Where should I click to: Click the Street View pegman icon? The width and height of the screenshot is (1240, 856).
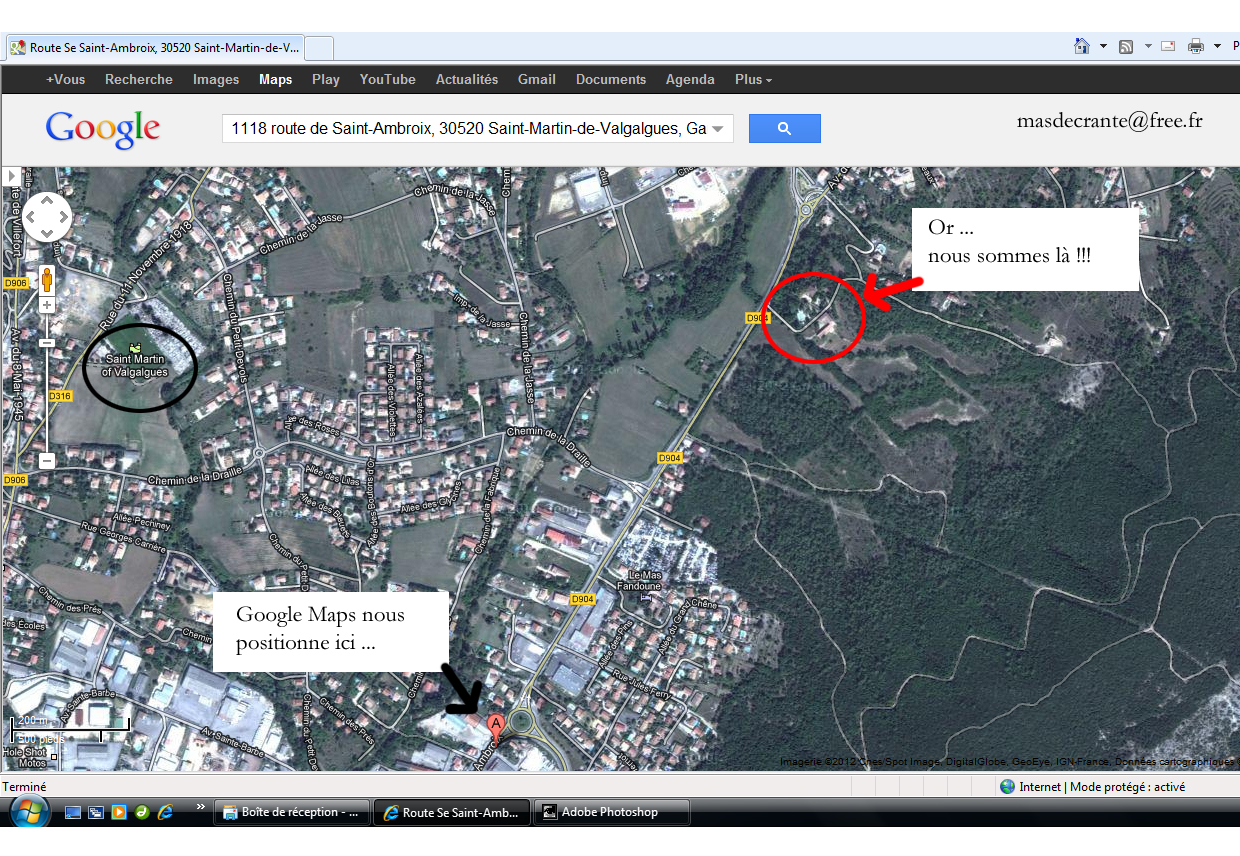point(47,280)
